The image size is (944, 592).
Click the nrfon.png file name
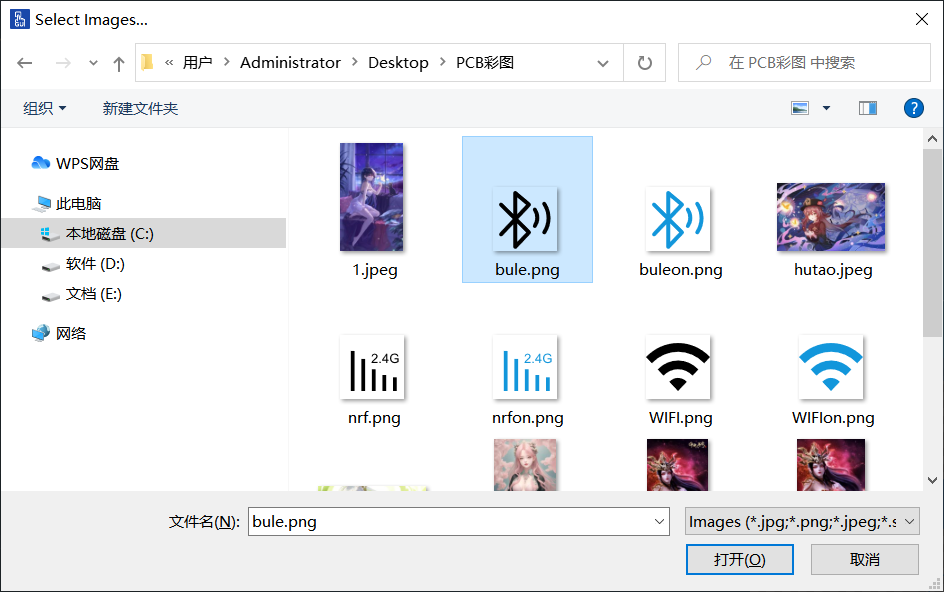[527, 418]
